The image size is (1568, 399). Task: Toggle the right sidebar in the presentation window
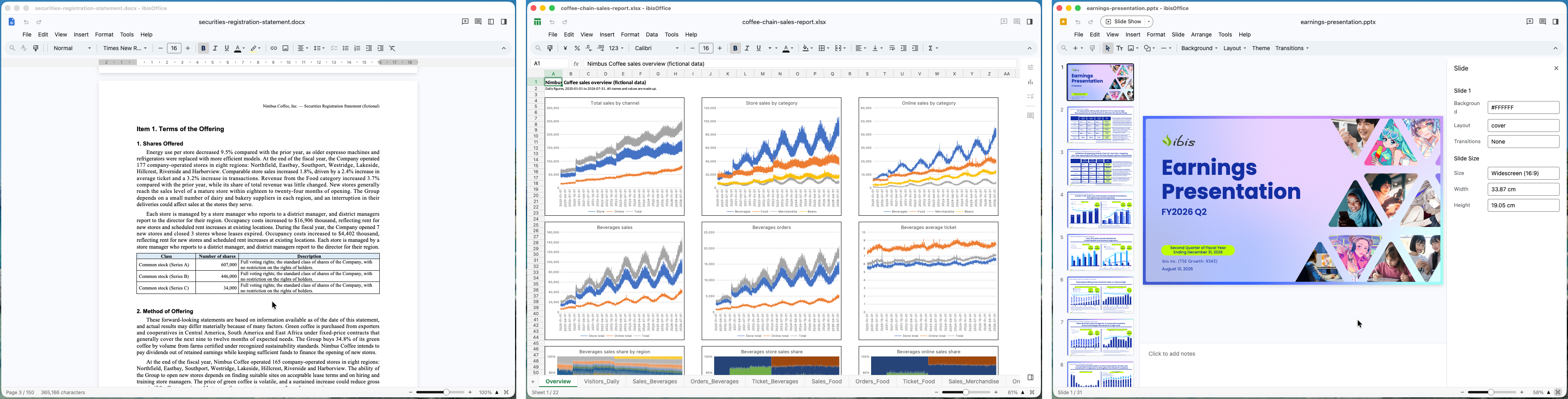tap(1555, 22)
